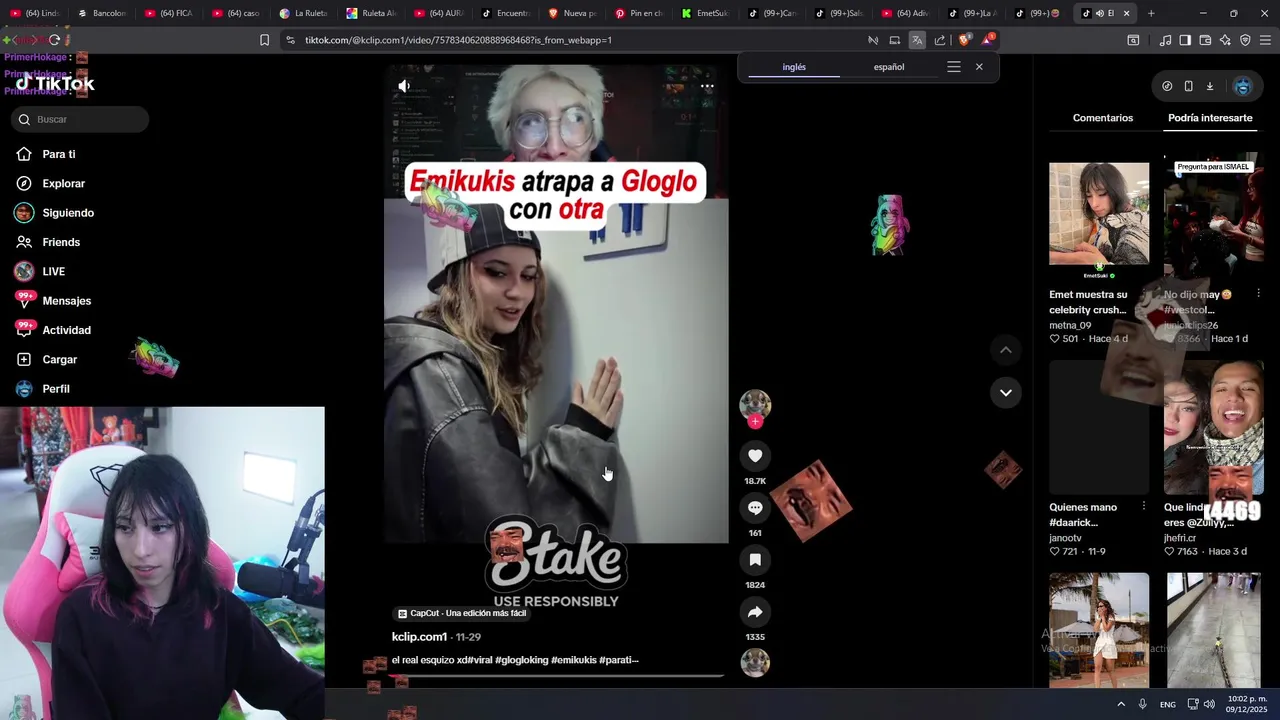Click username janootv

(x=1065, y=538)
